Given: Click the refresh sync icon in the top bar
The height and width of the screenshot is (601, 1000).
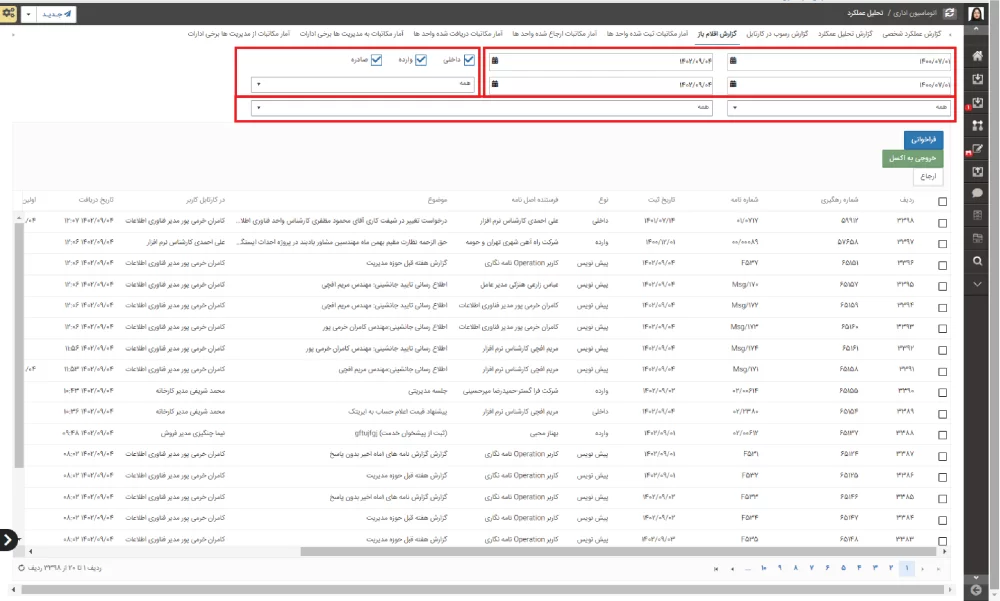Looking at the screenshot, I should 949,13.
